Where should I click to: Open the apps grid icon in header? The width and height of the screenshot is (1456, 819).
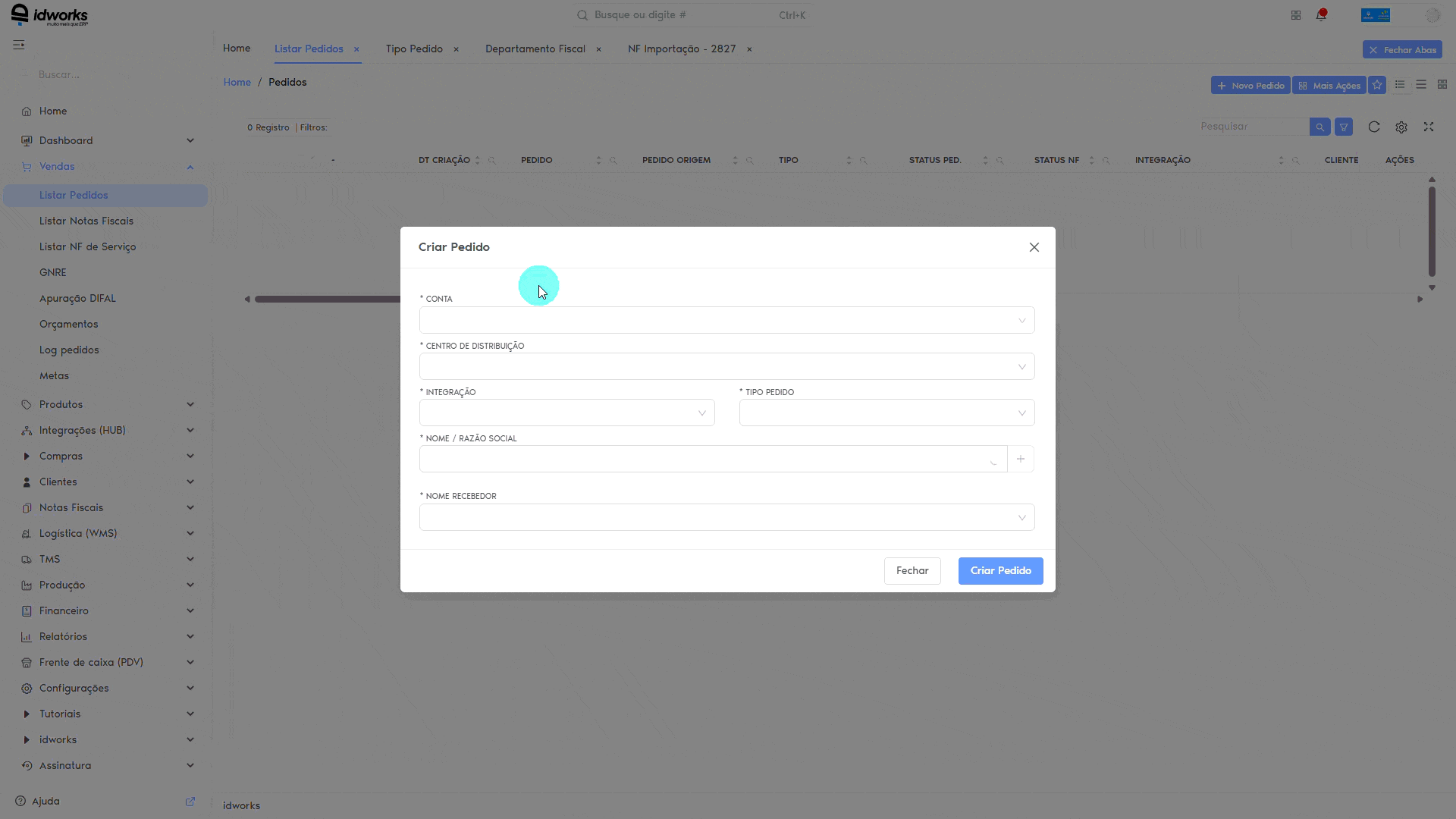click(1296, 15)
